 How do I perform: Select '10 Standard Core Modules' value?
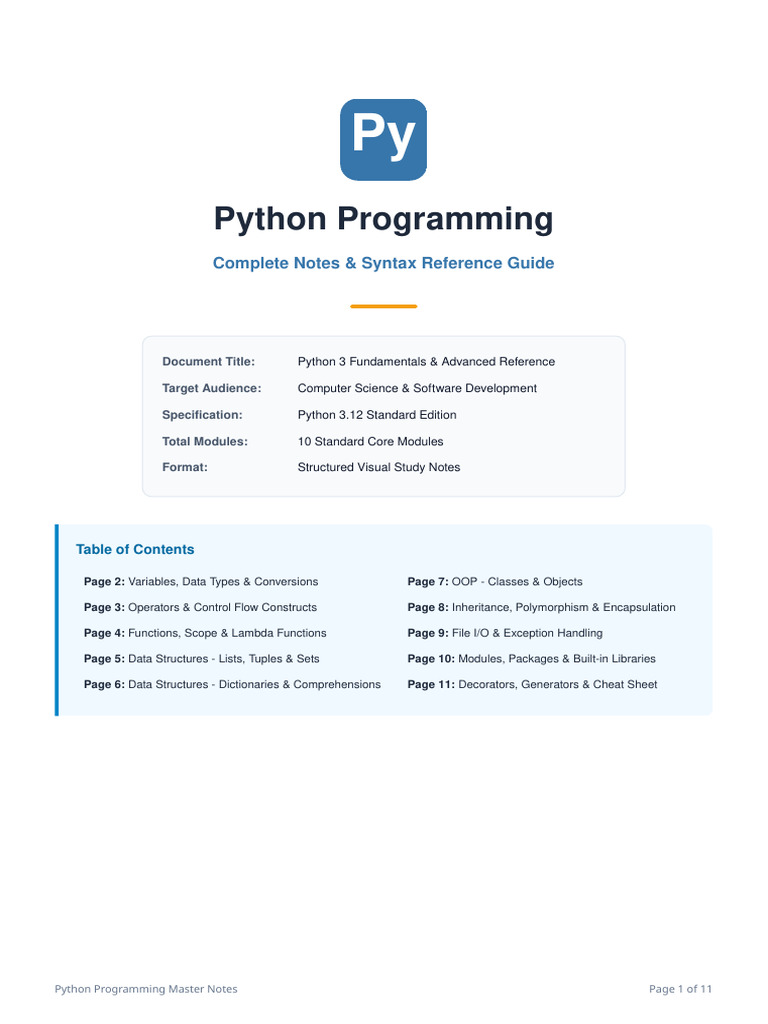tap(370, 441)
